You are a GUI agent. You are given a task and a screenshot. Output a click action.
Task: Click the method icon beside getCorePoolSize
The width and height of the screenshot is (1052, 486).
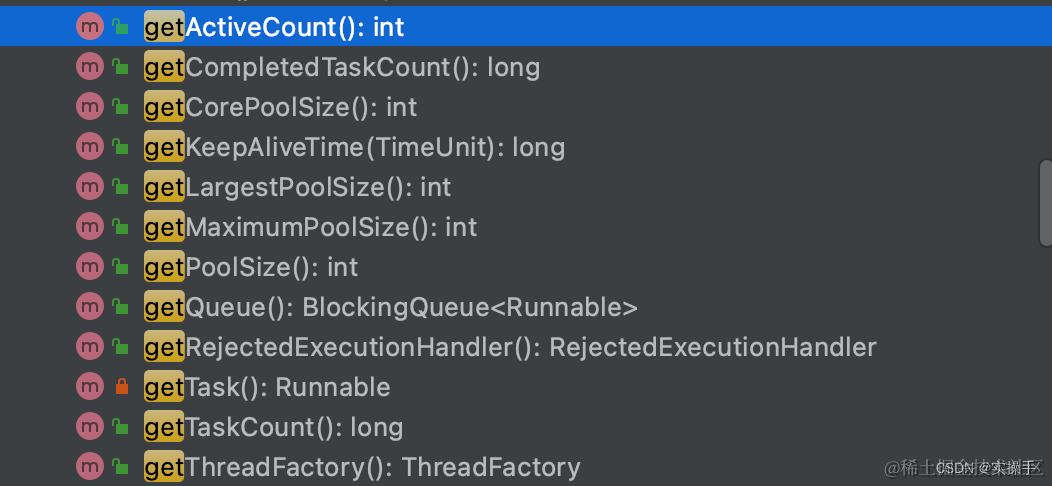click(90, 107)
